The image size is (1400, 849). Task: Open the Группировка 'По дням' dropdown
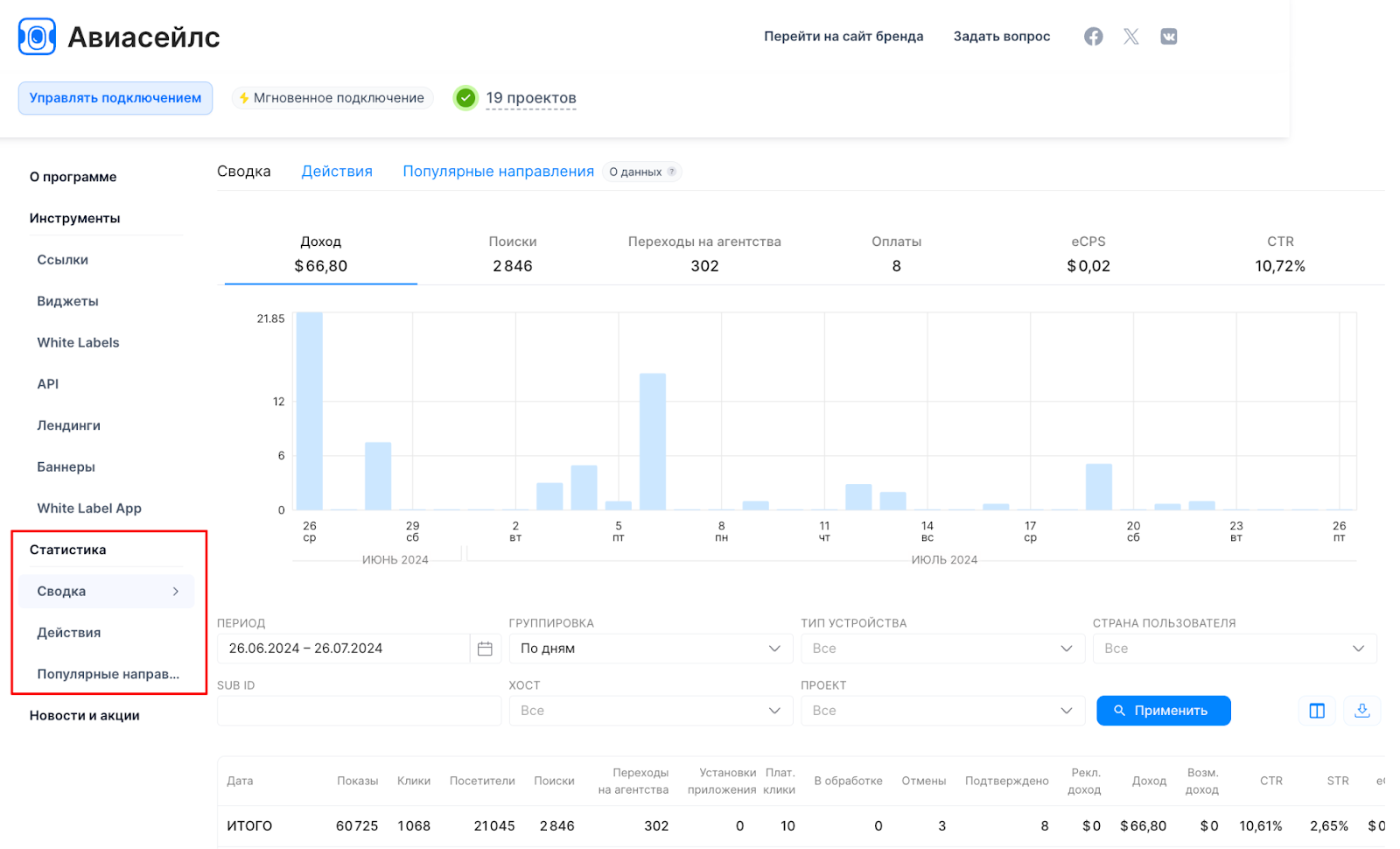[651, 649]
